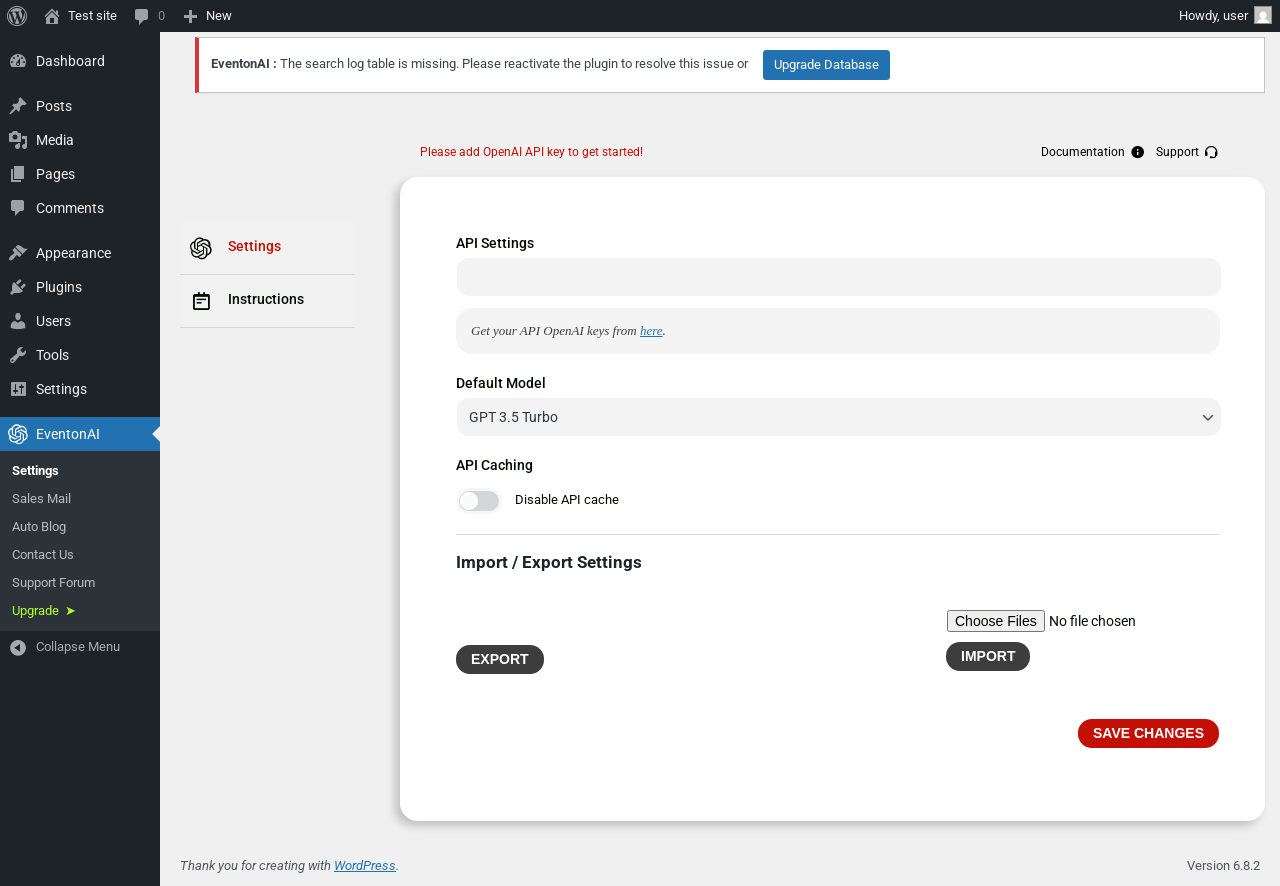Image resolution: width=1280 pixels, height=886 pixels.
Task: Open the EventonAI top-level menu item
Action: click(x=80, y=434)
